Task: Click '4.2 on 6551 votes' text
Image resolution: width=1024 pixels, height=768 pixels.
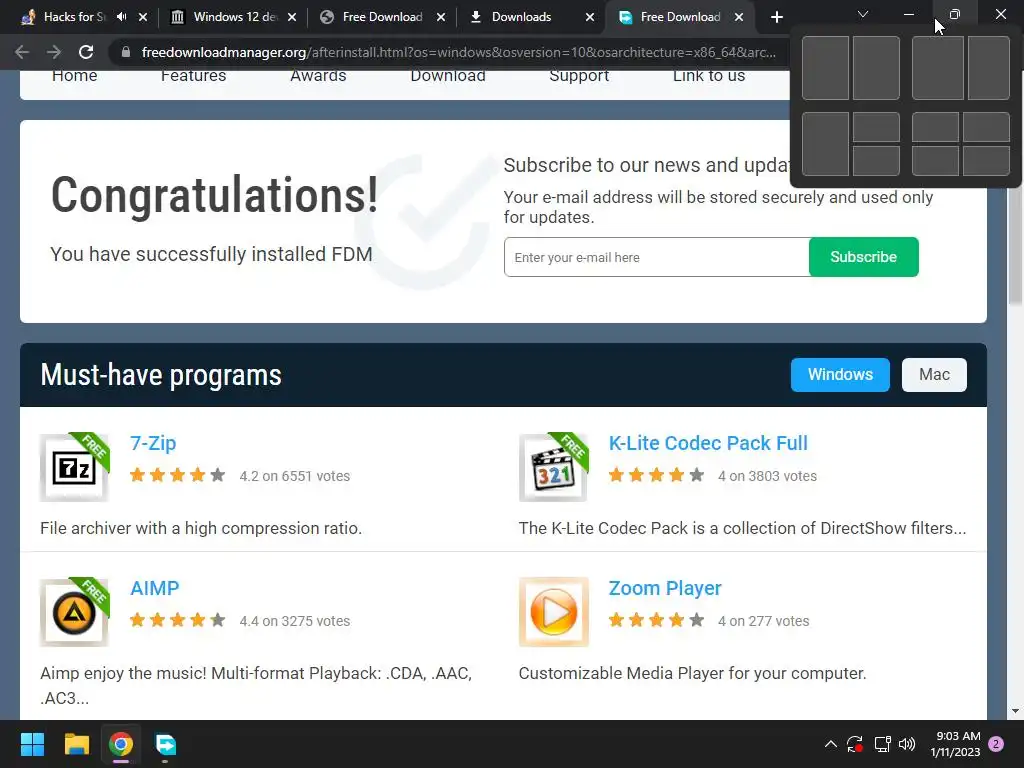Action: (x=295, y=476)
